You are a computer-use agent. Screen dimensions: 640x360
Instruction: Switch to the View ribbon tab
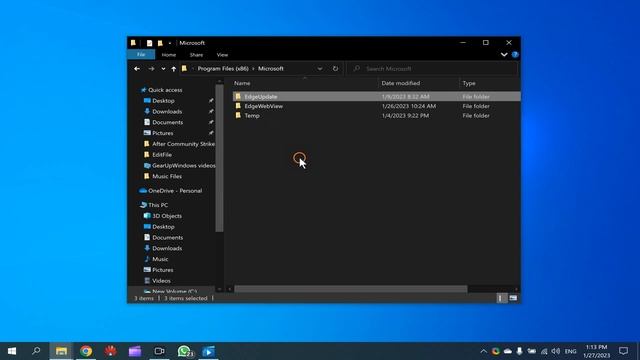pos(222,55)
